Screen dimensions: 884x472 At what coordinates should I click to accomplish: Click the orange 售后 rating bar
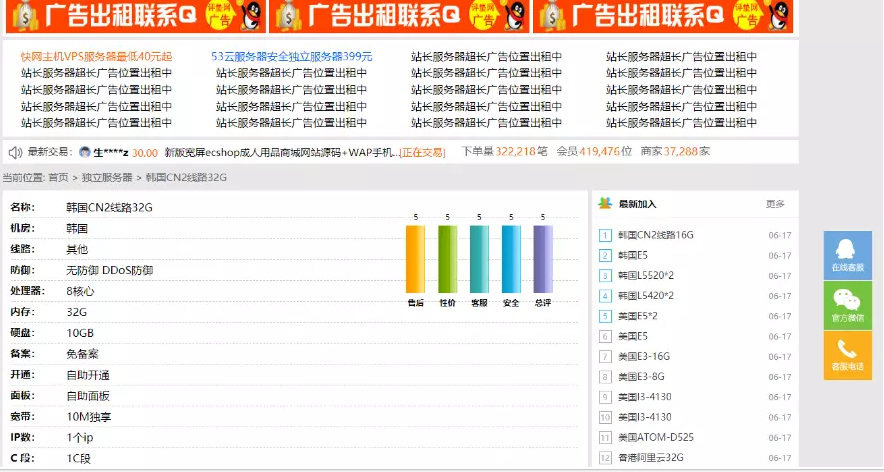click(x=415, y=259)
